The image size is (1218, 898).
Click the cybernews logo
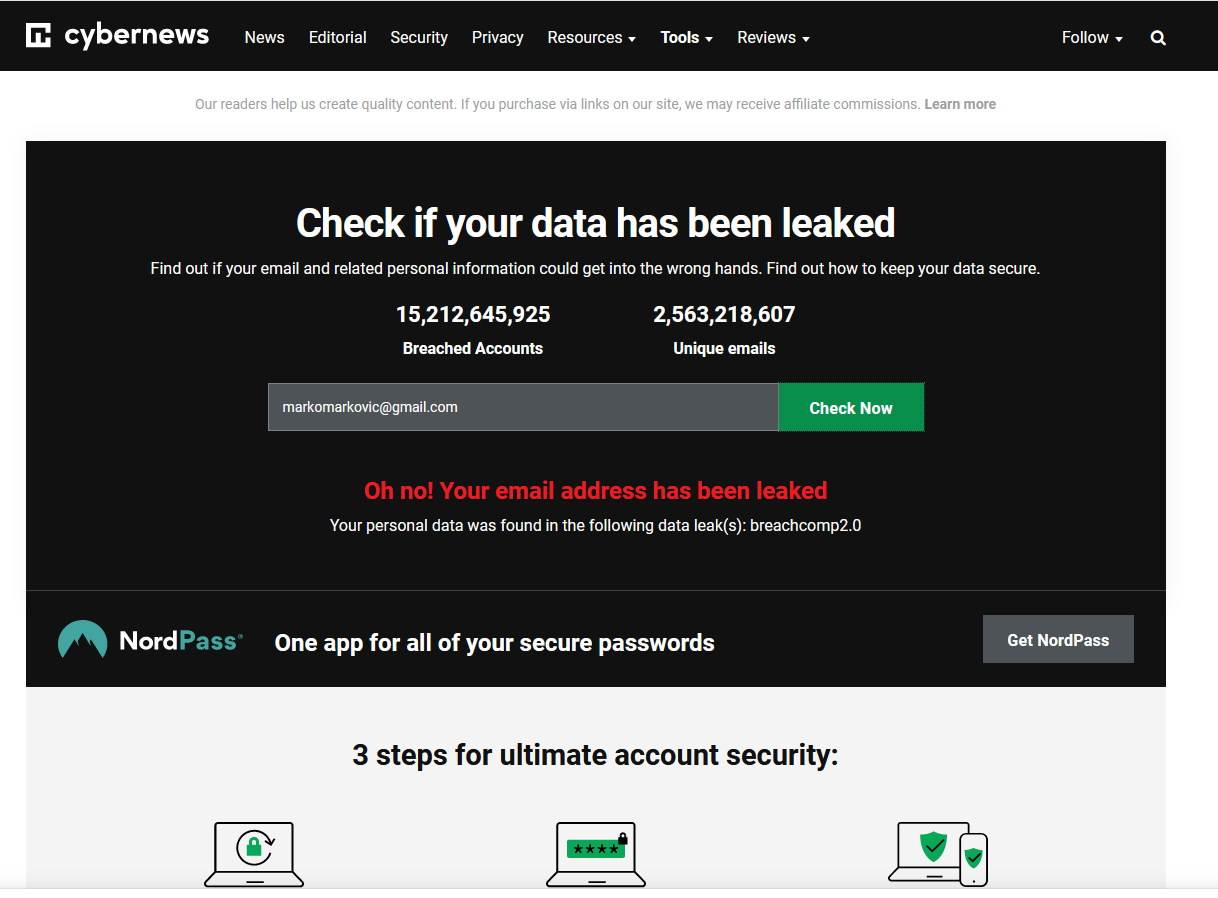coord(117,35)
